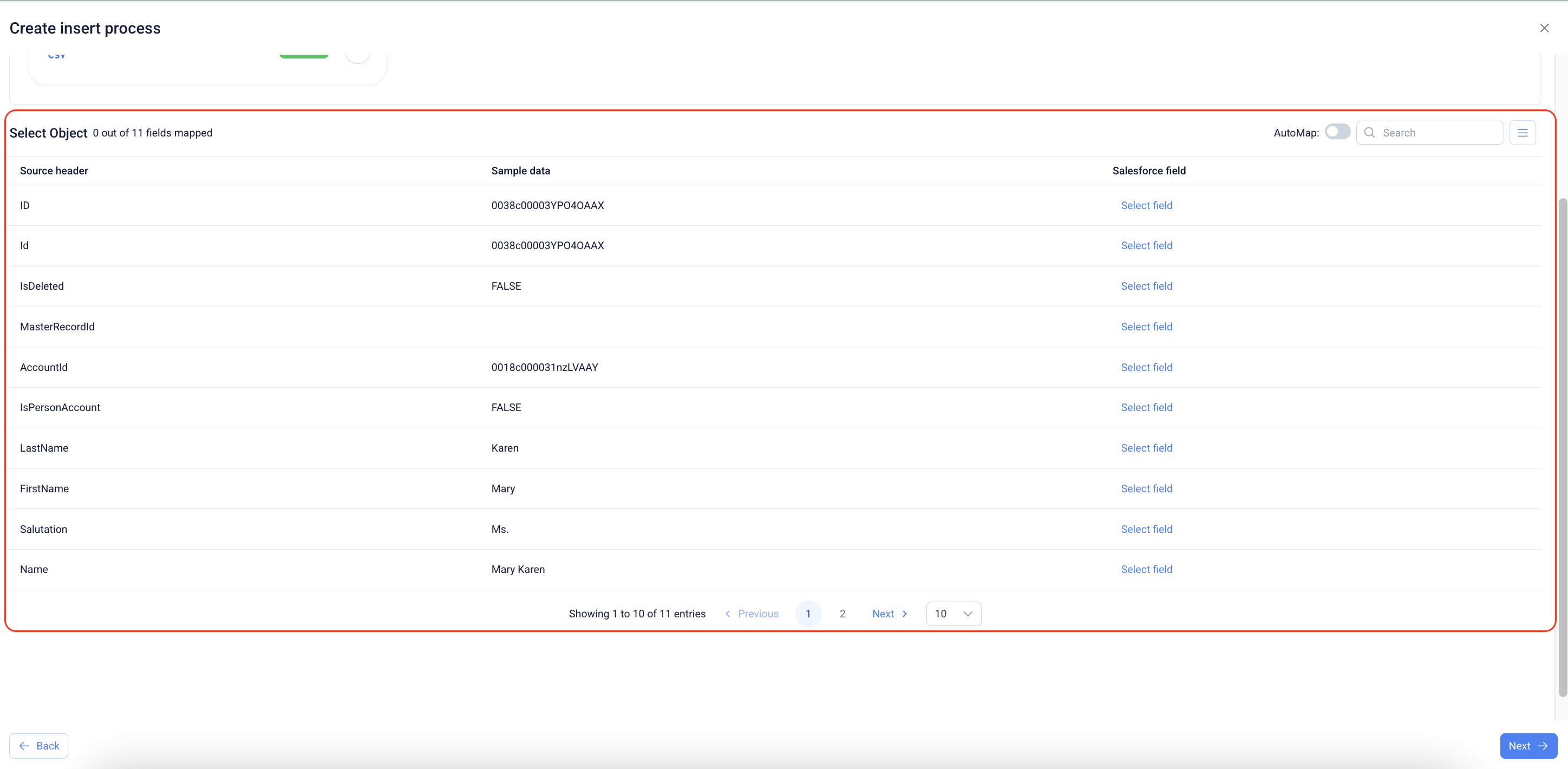Go to pagination page 2
This screenshot has width=1568, height=769.
pos(842,614)
